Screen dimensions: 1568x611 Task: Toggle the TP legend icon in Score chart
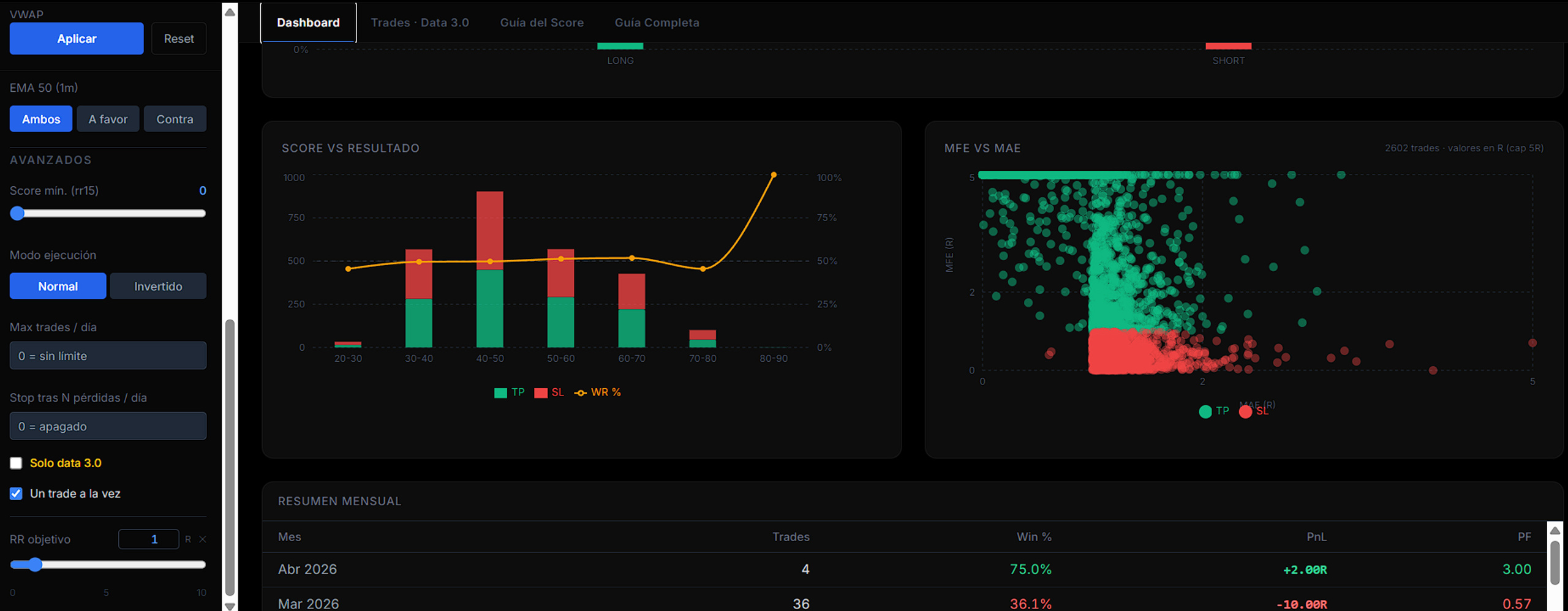click(500, 393)
